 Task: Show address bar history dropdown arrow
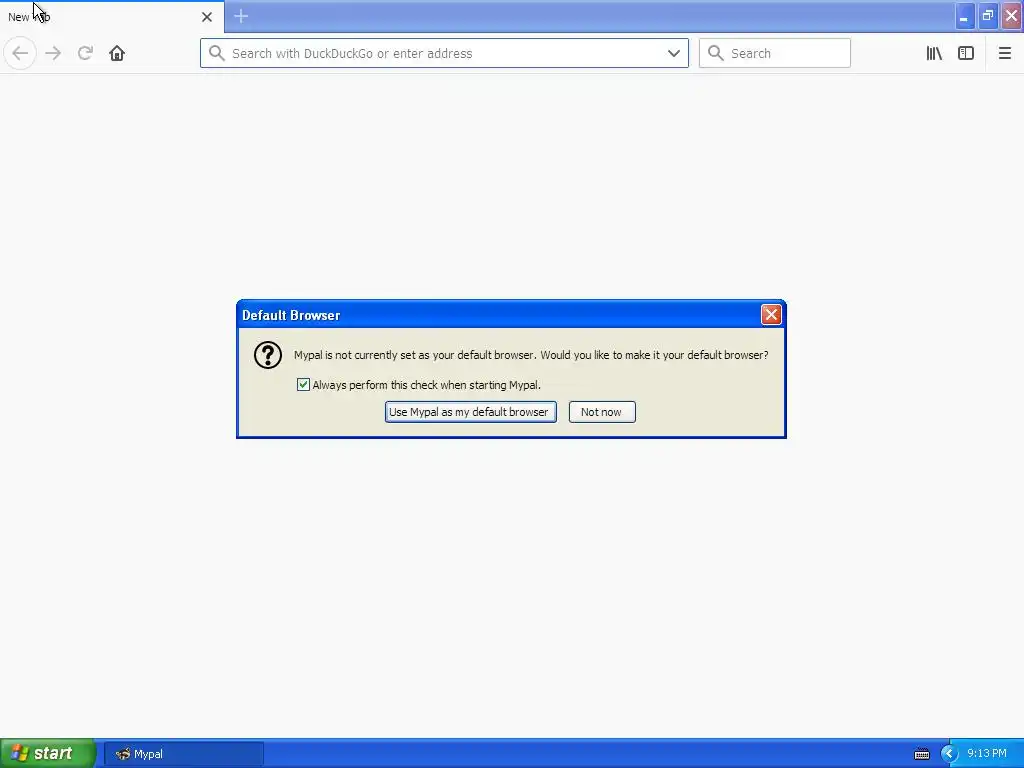674,53
